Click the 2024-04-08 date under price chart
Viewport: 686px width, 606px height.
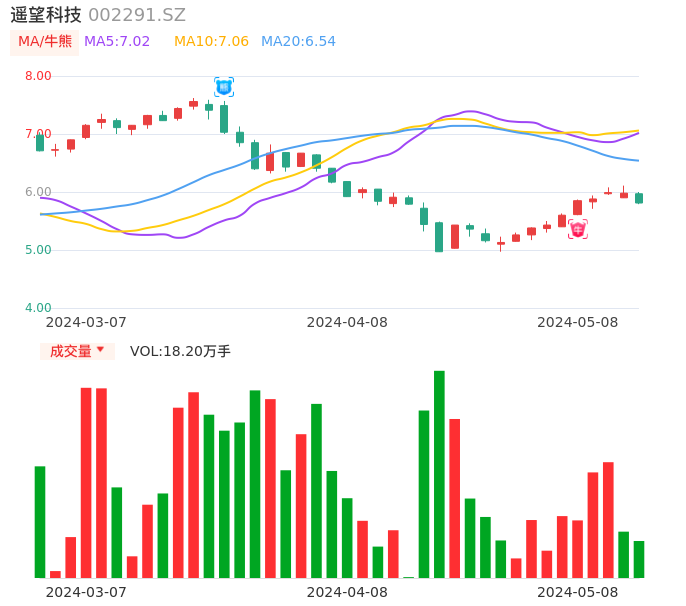click(346, 322)
